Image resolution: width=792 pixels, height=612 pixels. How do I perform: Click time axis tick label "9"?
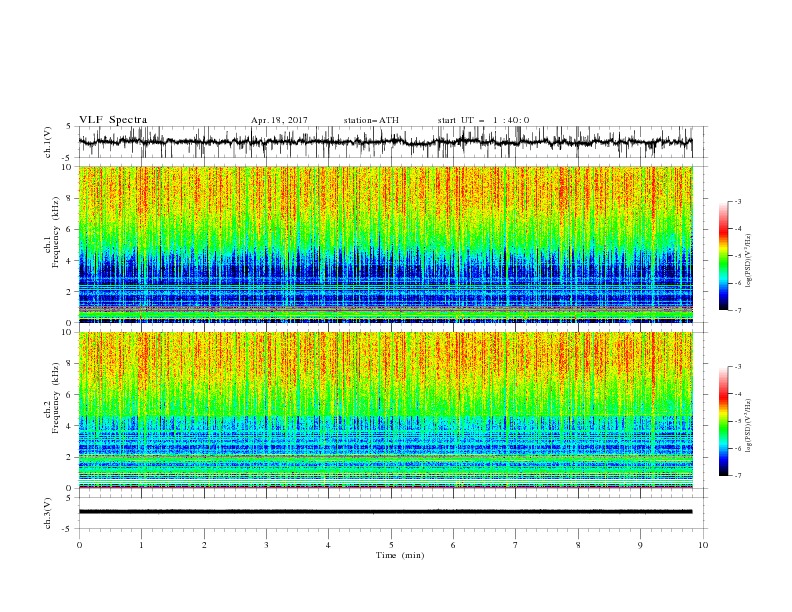point(640,545)
